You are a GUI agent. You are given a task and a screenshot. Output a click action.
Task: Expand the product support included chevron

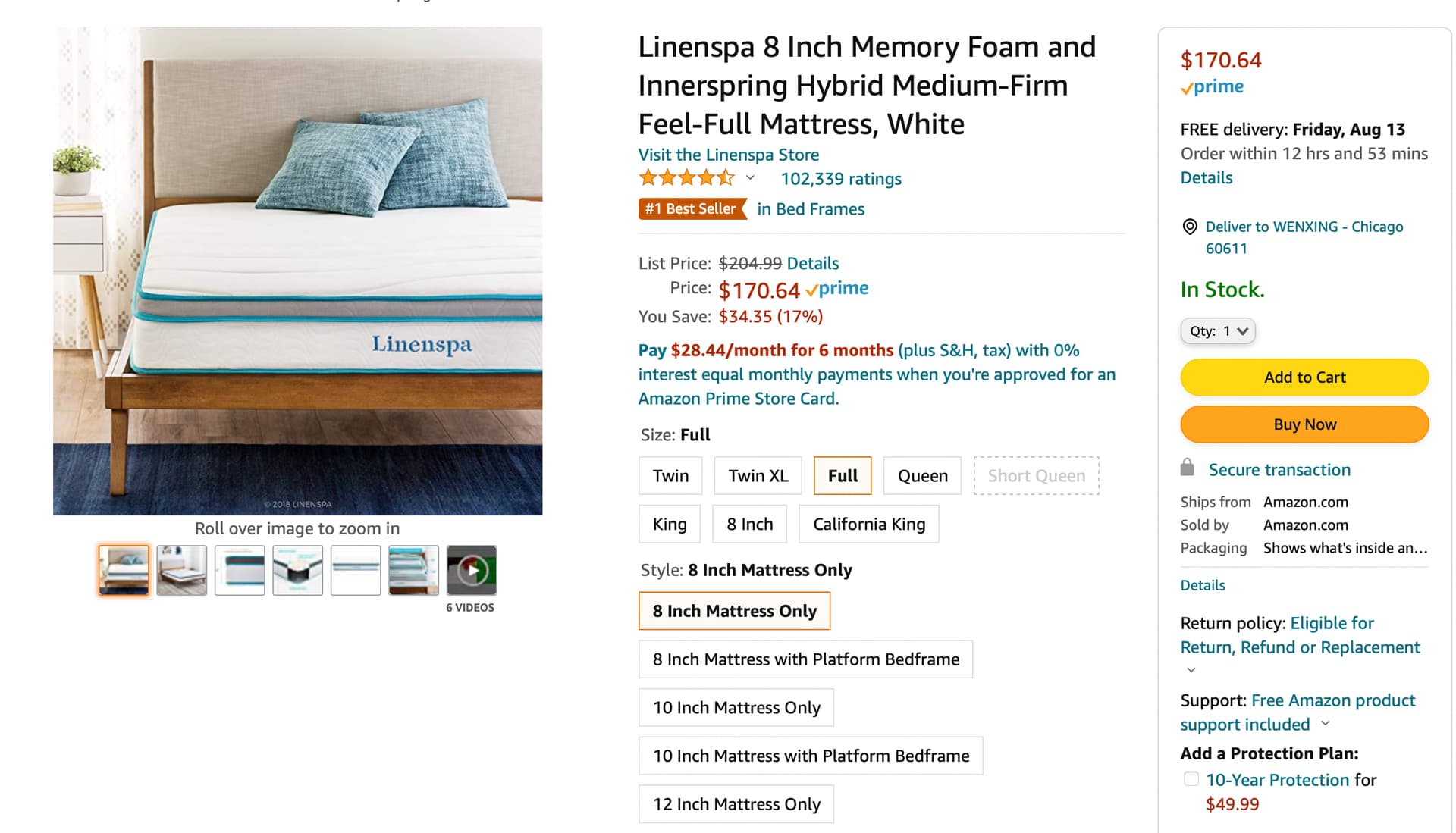tap(1326, 724)
